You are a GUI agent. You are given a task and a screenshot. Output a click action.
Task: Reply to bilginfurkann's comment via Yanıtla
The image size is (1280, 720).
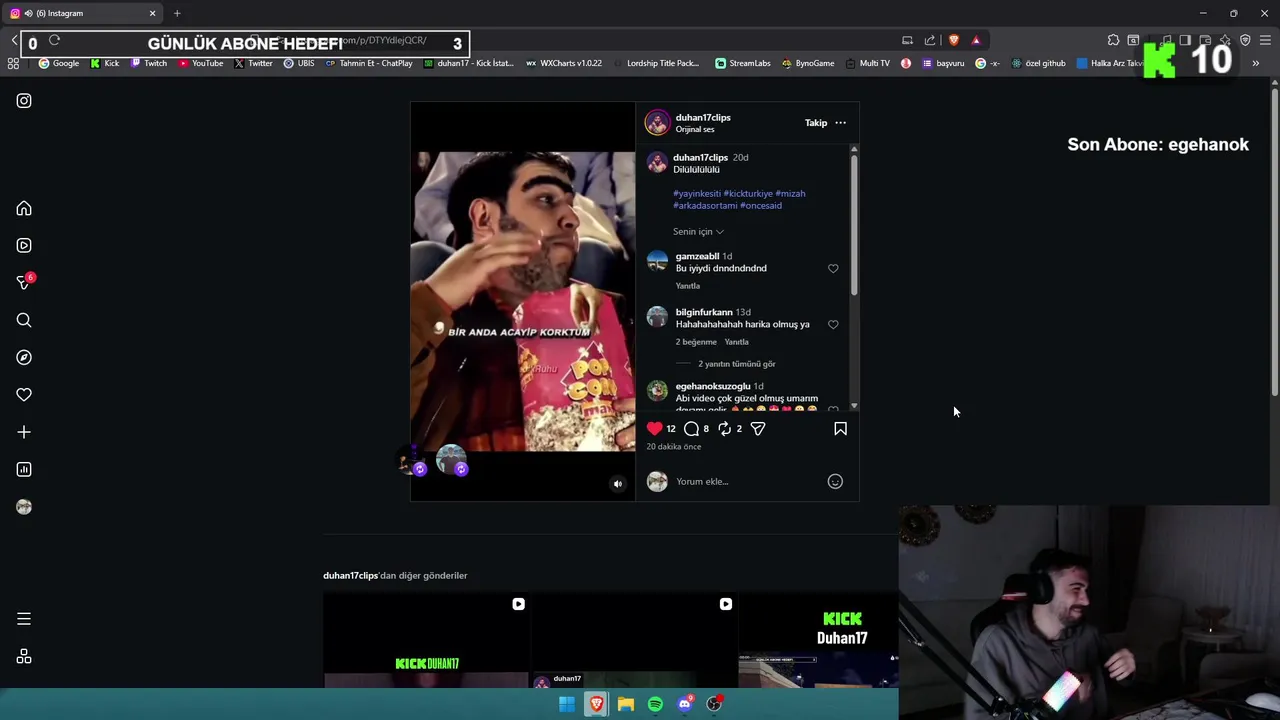pyautogui.click(x=737, y=342)
